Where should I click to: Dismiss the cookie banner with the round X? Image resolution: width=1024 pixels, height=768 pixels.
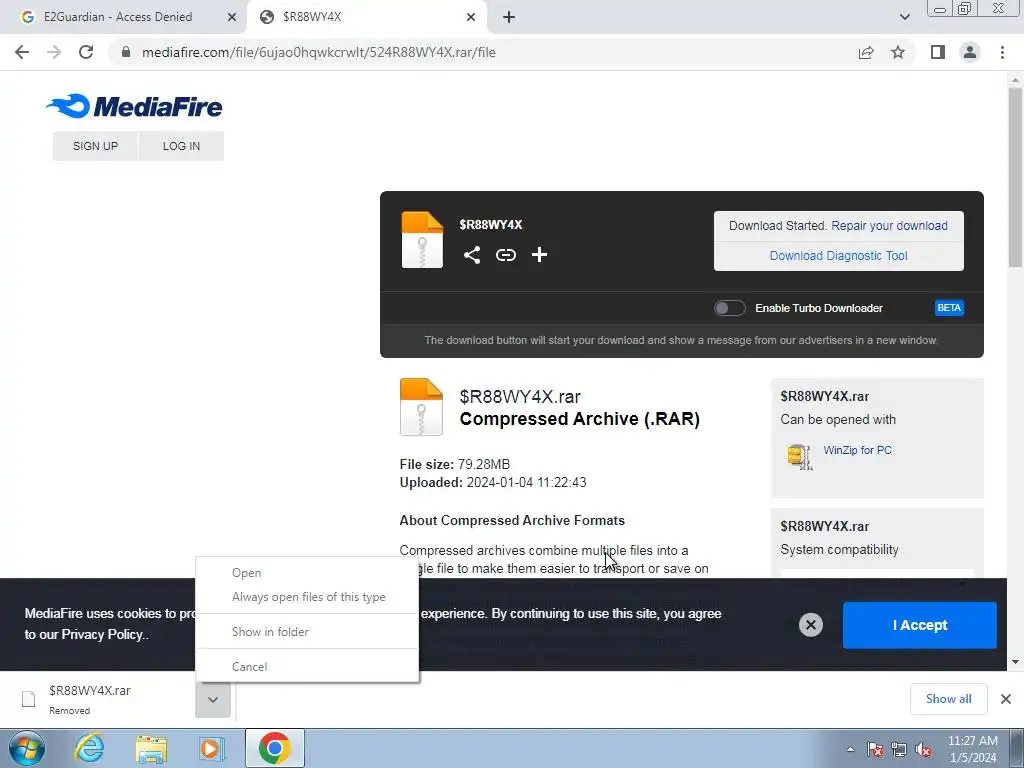click(x=810, y=625)
